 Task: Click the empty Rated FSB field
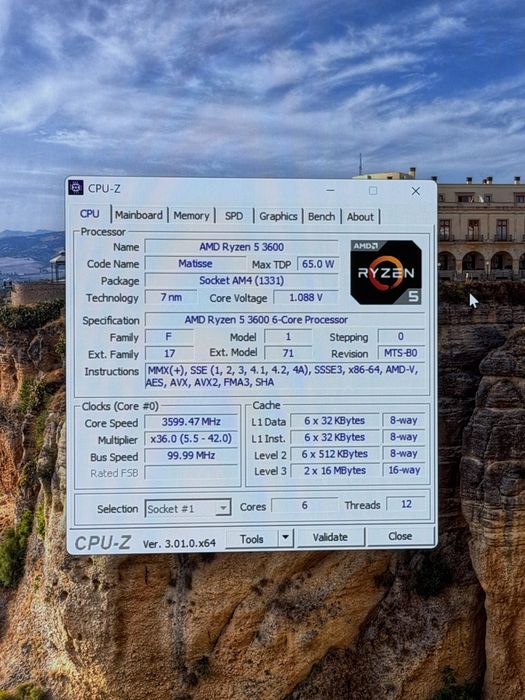coord(191,472)
